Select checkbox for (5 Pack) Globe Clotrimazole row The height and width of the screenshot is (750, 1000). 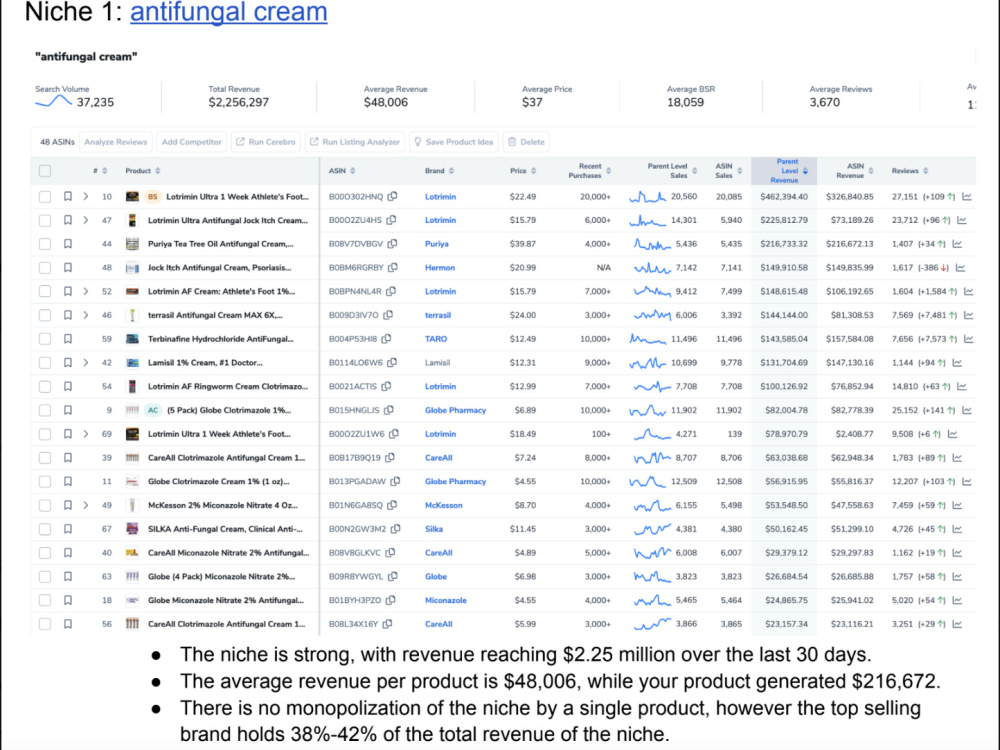pyautogui.click(x=45, y=410)
